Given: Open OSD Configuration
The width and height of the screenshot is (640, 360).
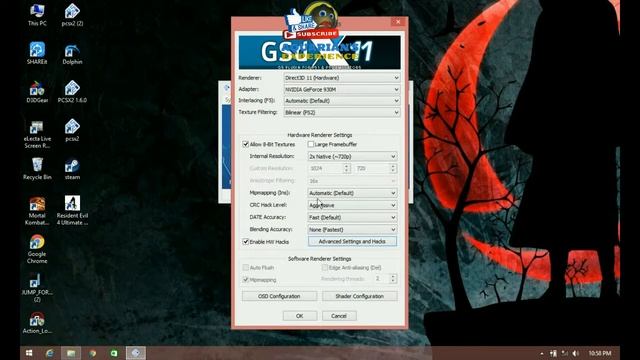Looking at the screenshot, I should (279, 296).
